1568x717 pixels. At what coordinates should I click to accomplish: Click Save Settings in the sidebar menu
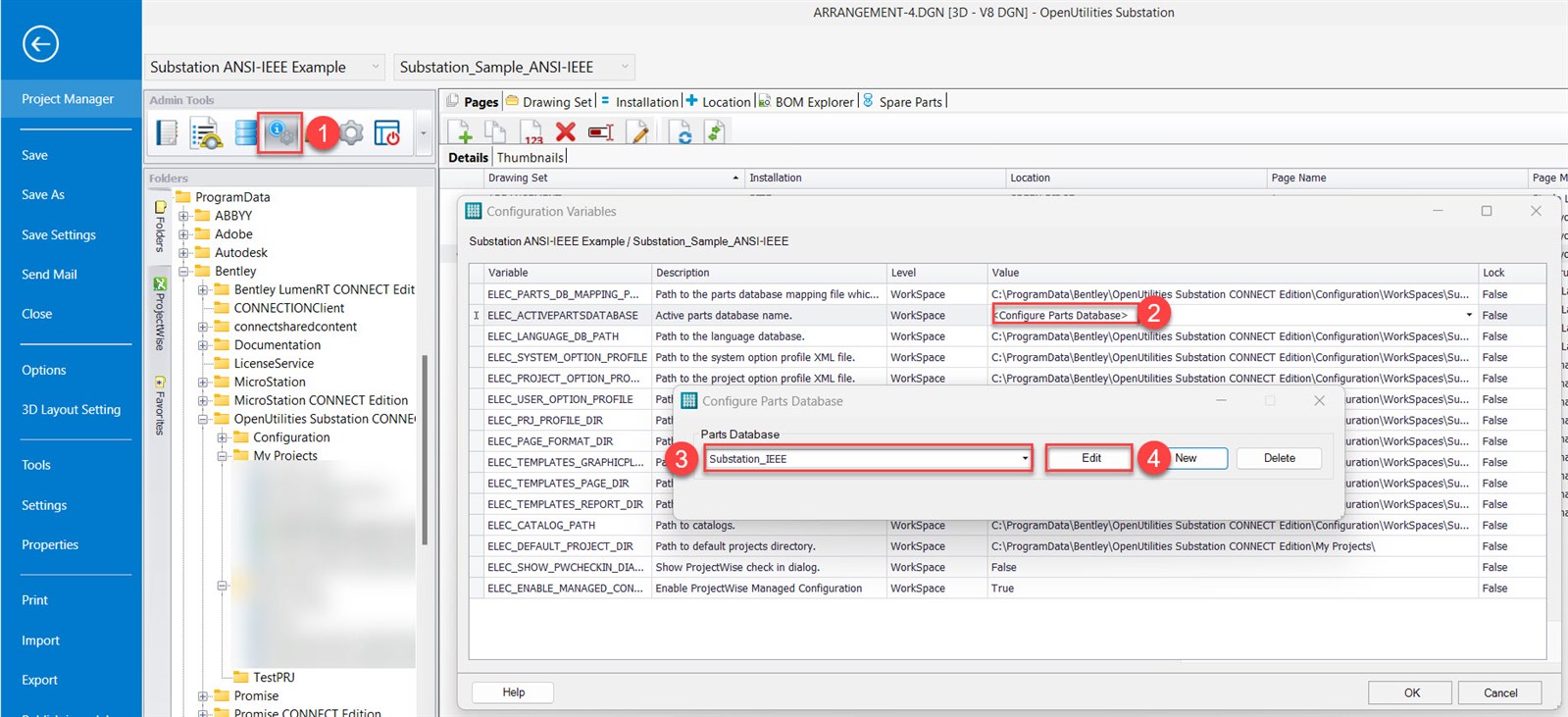coord(59,234)
